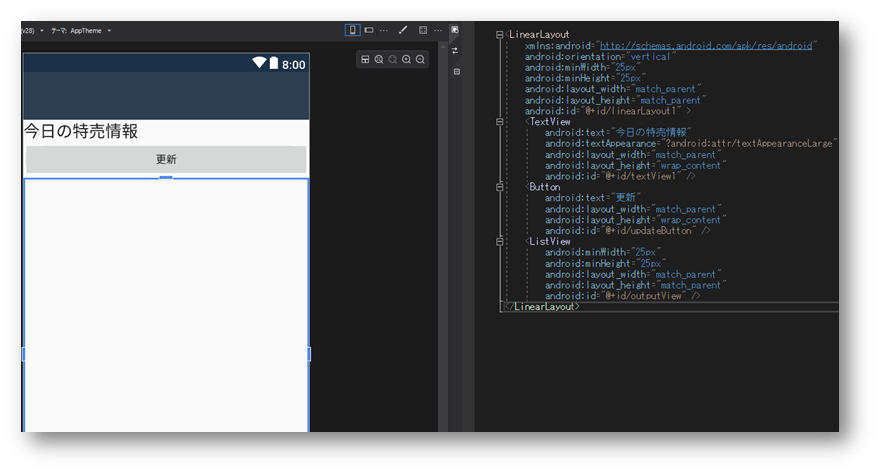Click the TextView tag name in XML
This screenshot has width=881, height=474.
(550, 122)
